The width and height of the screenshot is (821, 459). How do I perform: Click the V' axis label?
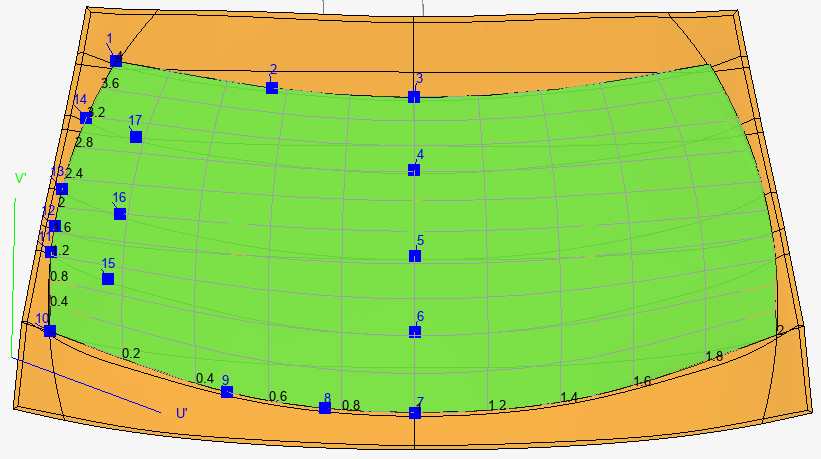[20, 179]
